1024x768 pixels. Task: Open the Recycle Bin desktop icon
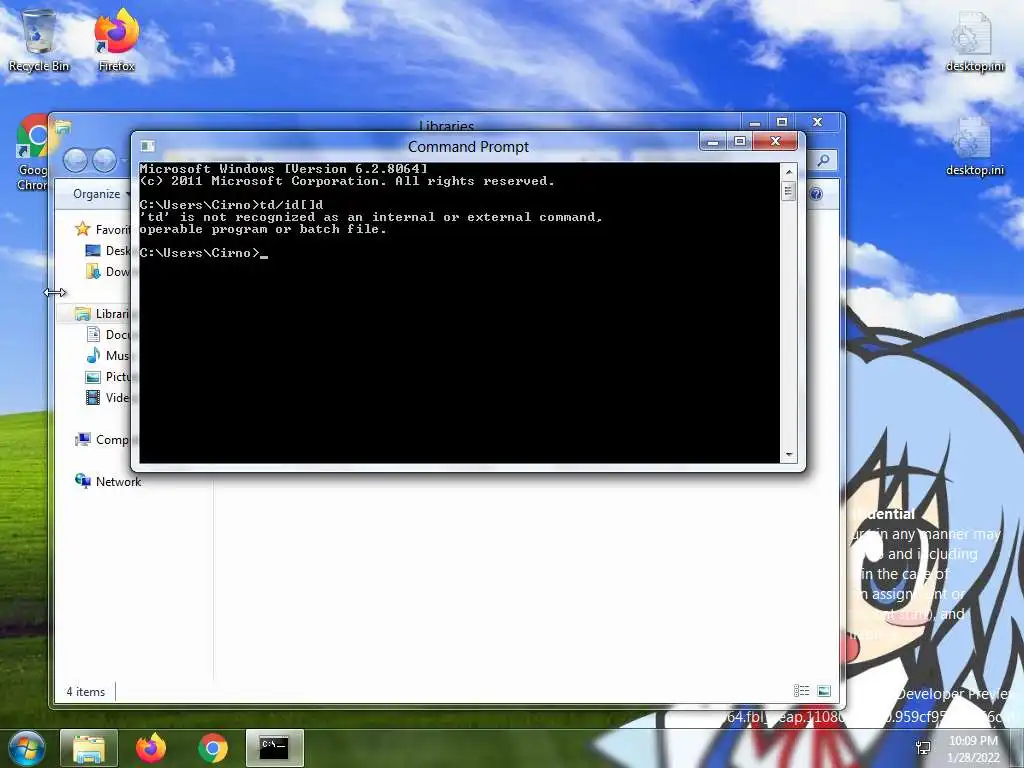[x=39, y=40]
